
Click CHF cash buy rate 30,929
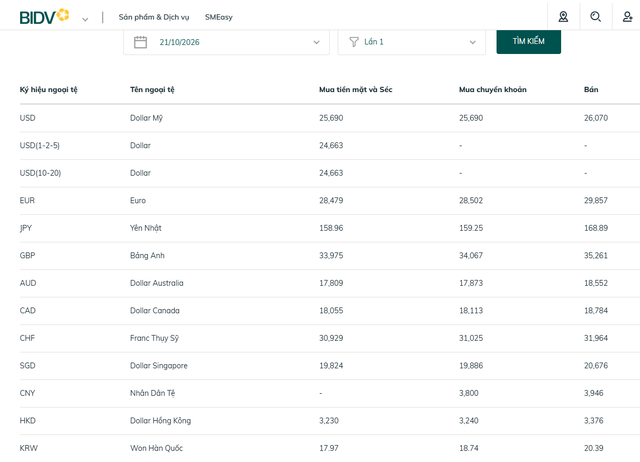pos(331,338)
